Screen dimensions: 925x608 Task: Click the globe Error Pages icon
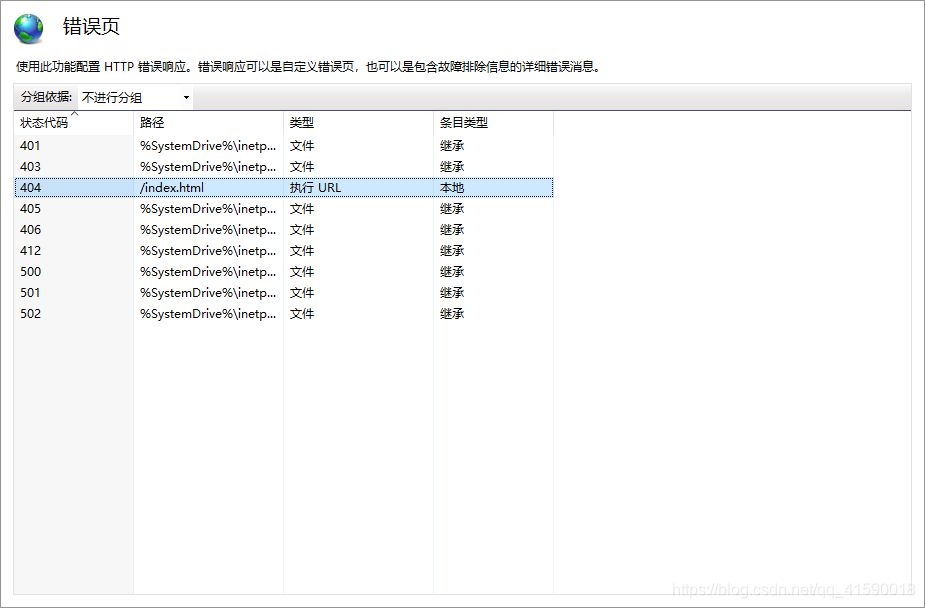[x=29, y=28]
